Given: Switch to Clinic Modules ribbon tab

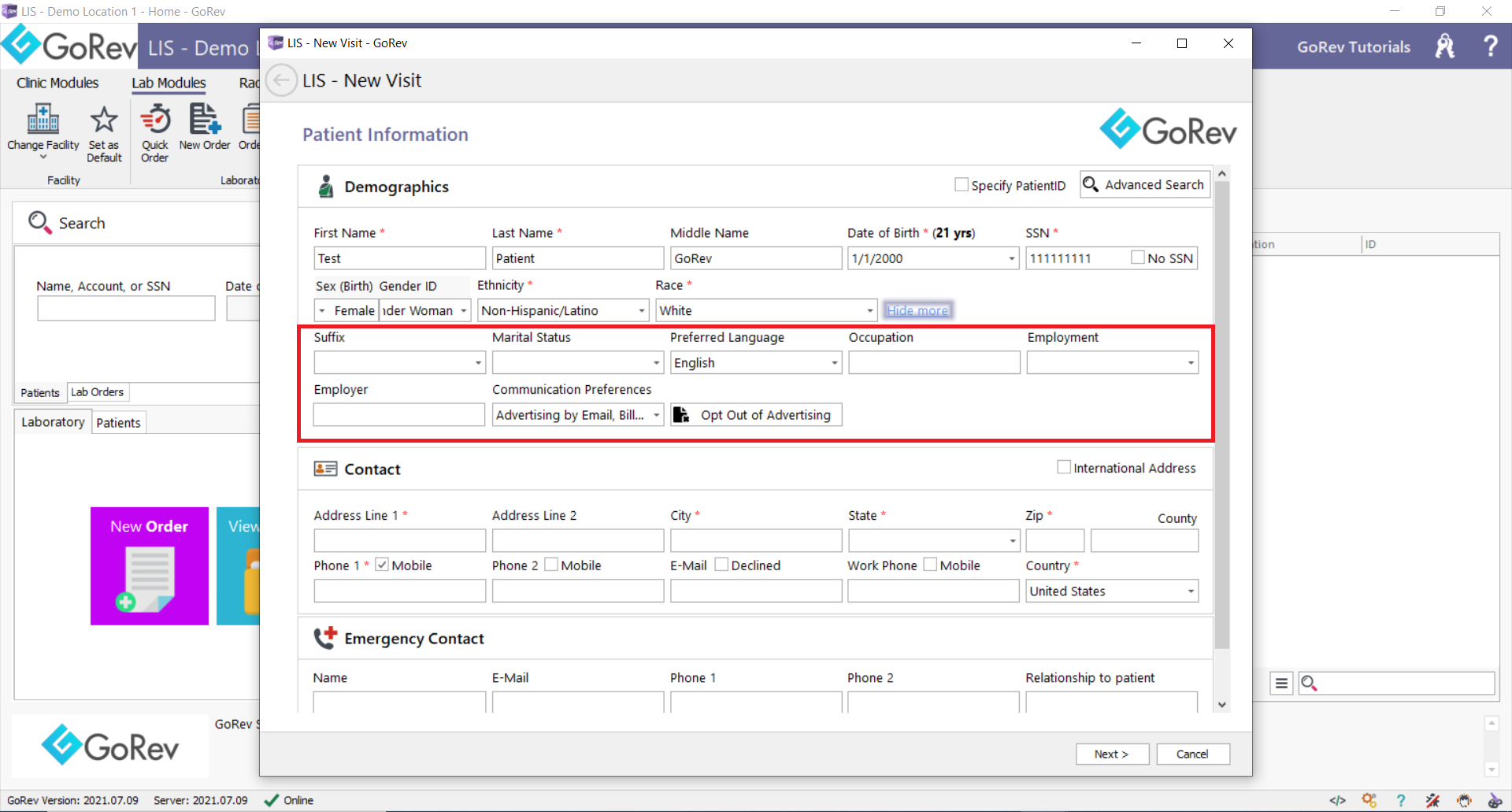Looking at the screenshot, I should (57, 83).
